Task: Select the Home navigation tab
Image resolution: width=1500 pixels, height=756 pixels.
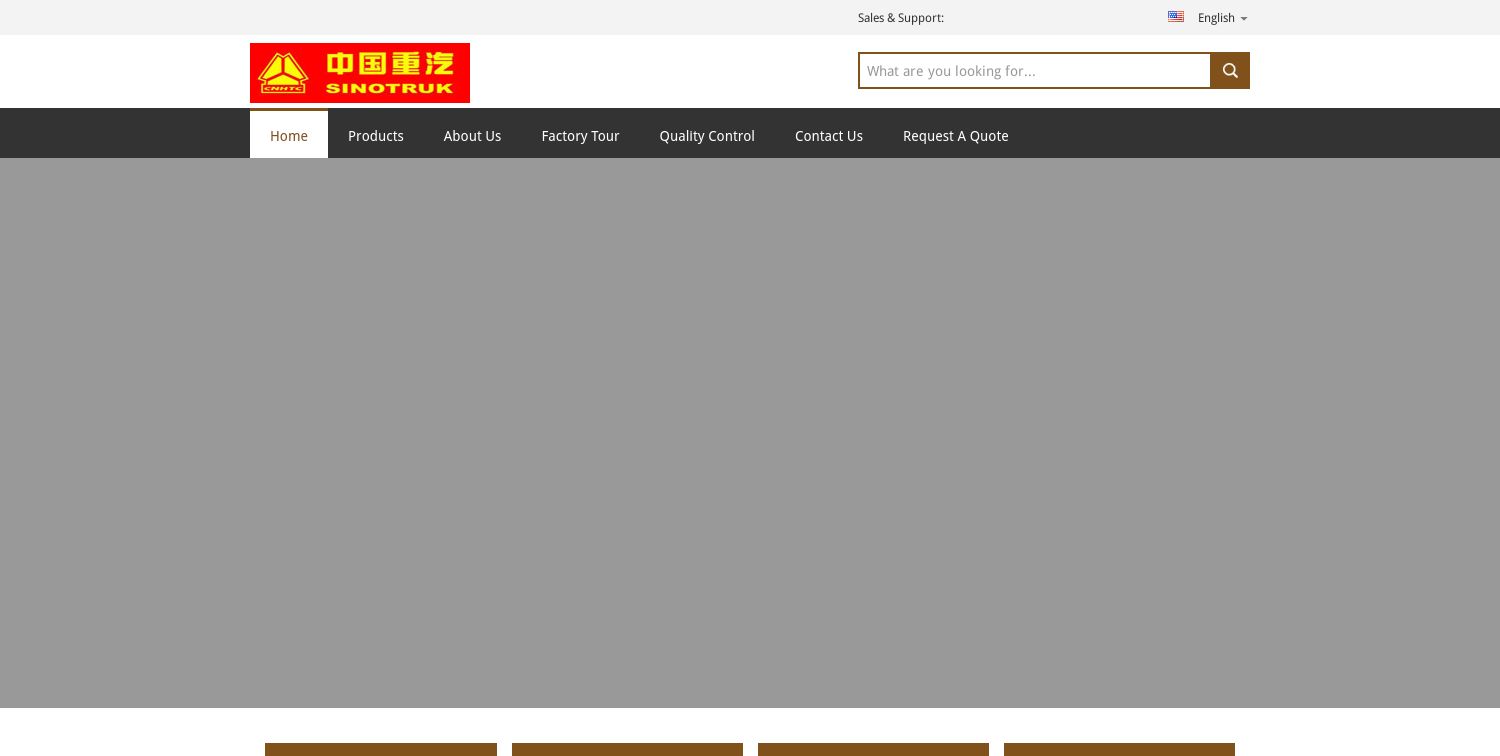Action: click(289, 136)
